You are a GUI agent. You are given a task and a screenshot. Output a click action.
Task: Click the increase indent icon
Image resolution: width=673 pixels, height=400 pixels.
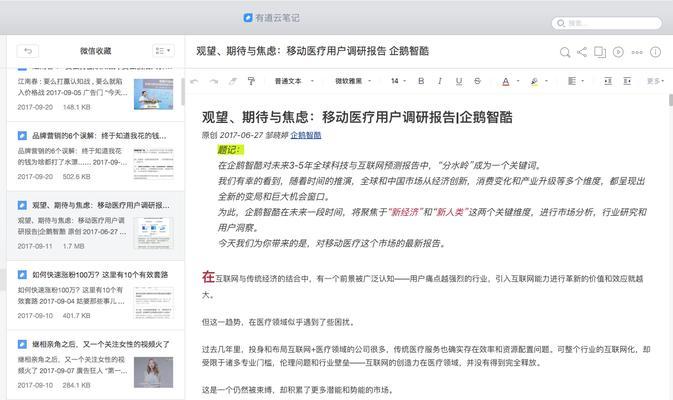point(627,81)
